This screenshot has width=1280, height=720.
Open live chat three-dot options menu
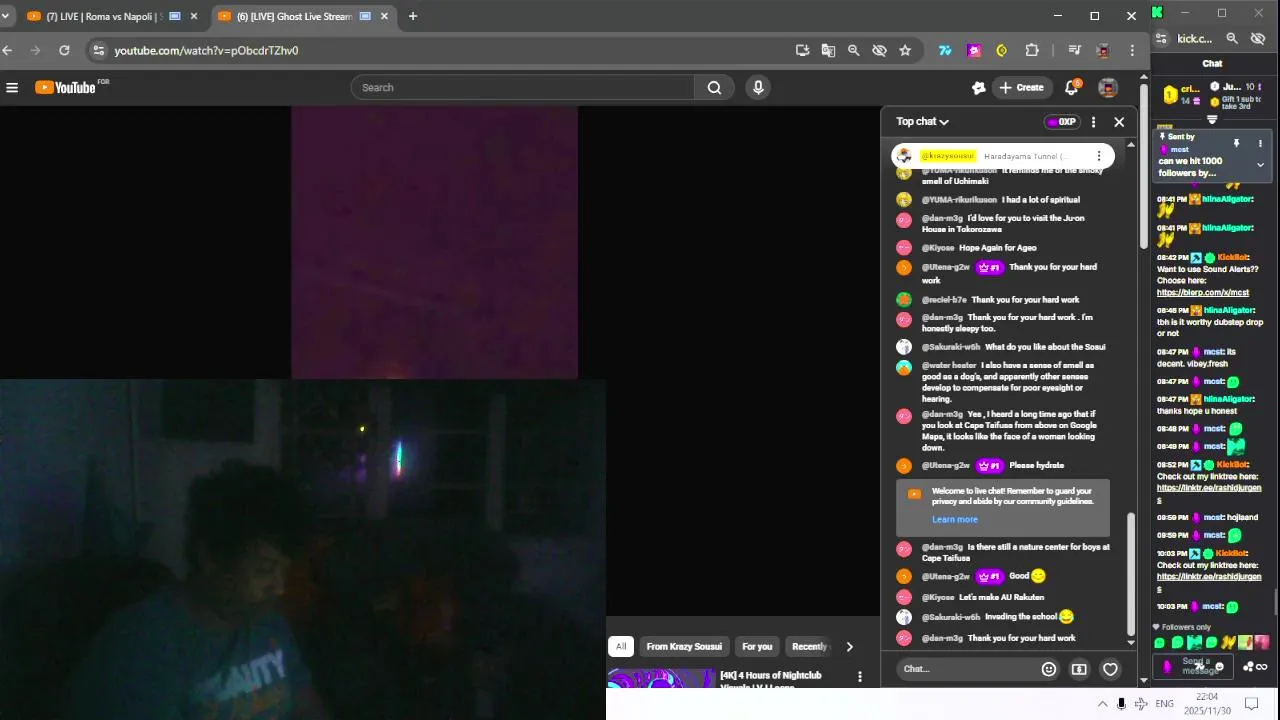click(x=1093, y=122)
